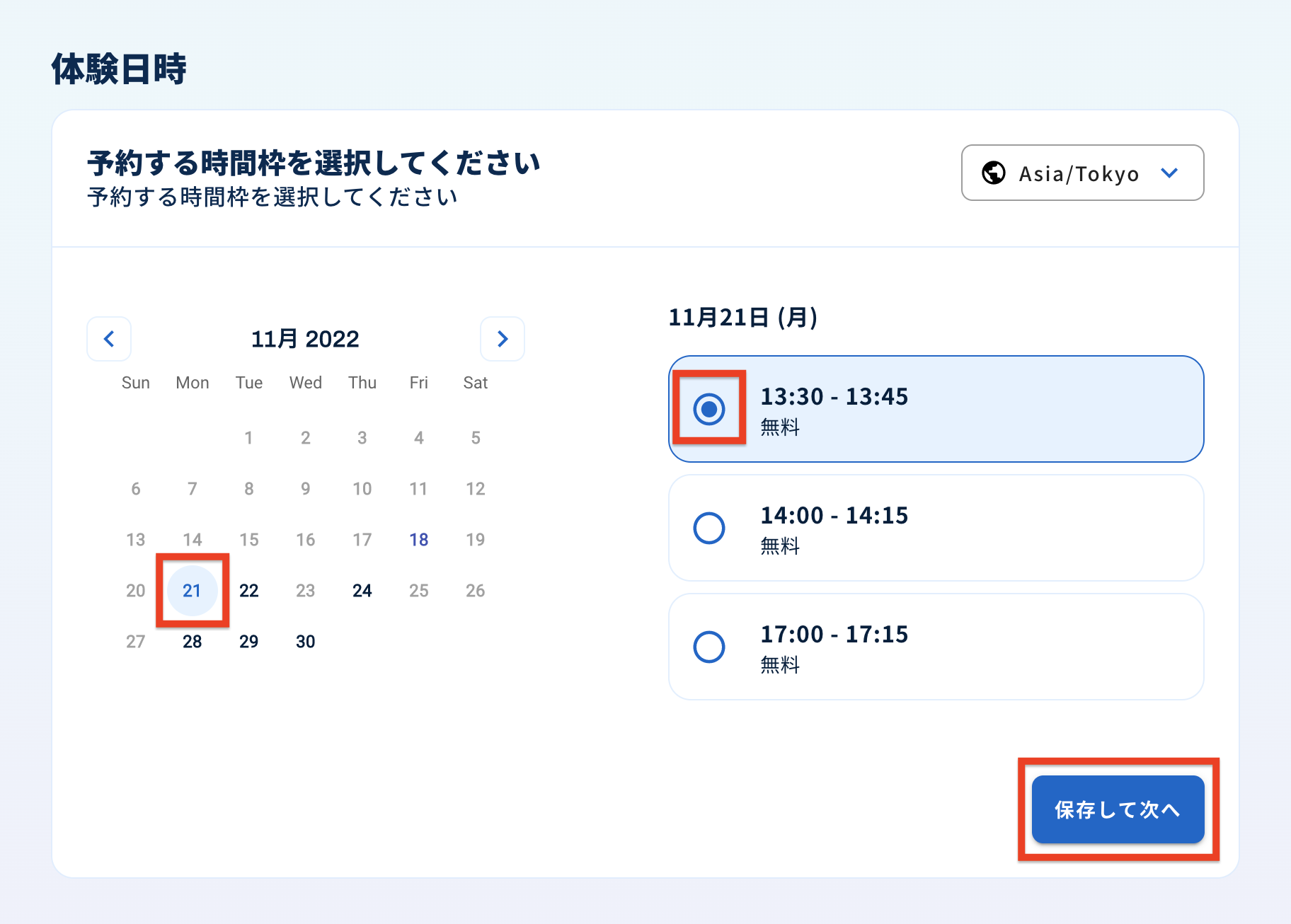Click the Fri weekday header
The image size is (1291, 924).
pos(419,383)
